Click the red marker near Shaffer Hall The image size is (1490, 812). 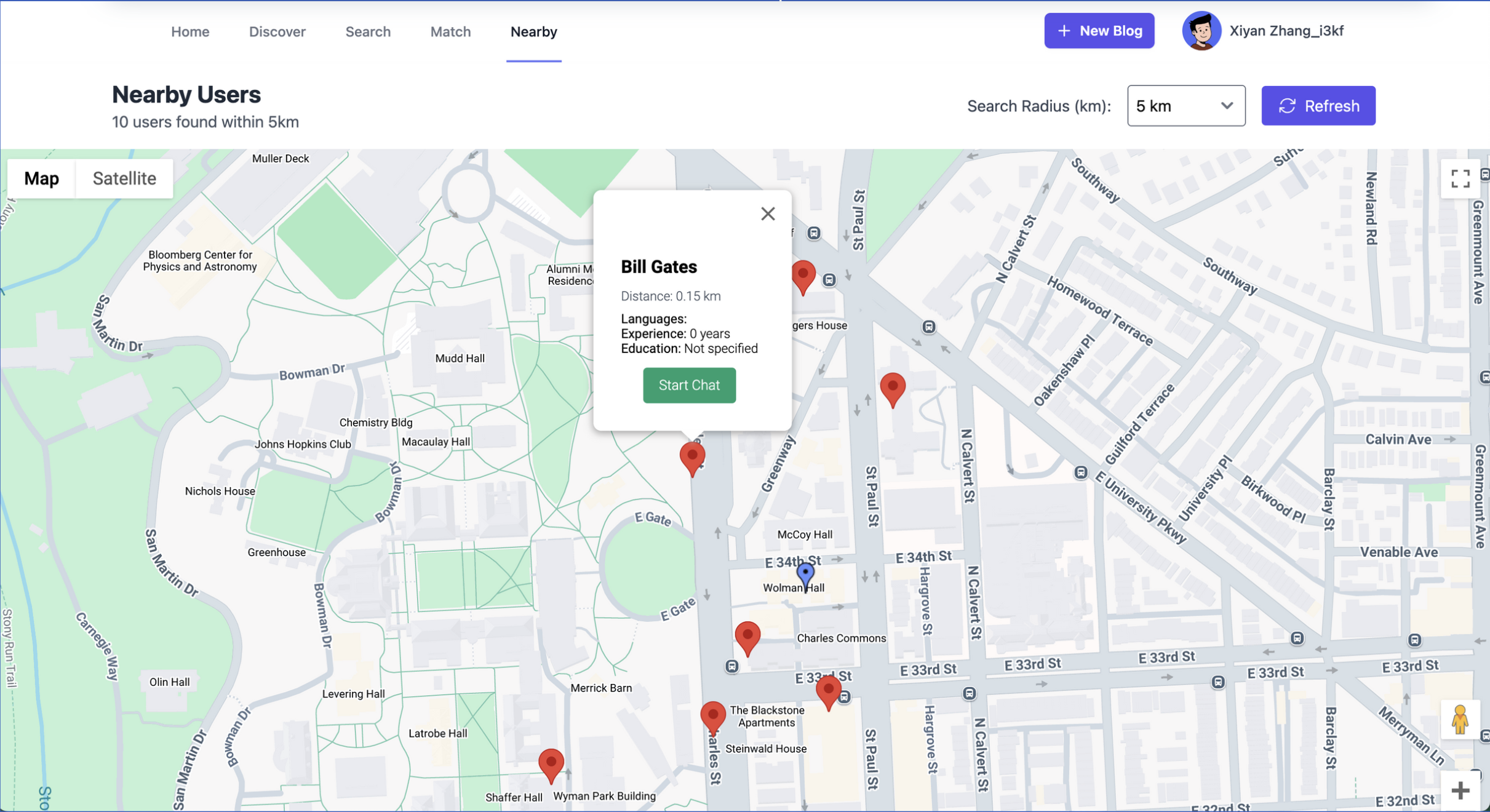point(551,765)
